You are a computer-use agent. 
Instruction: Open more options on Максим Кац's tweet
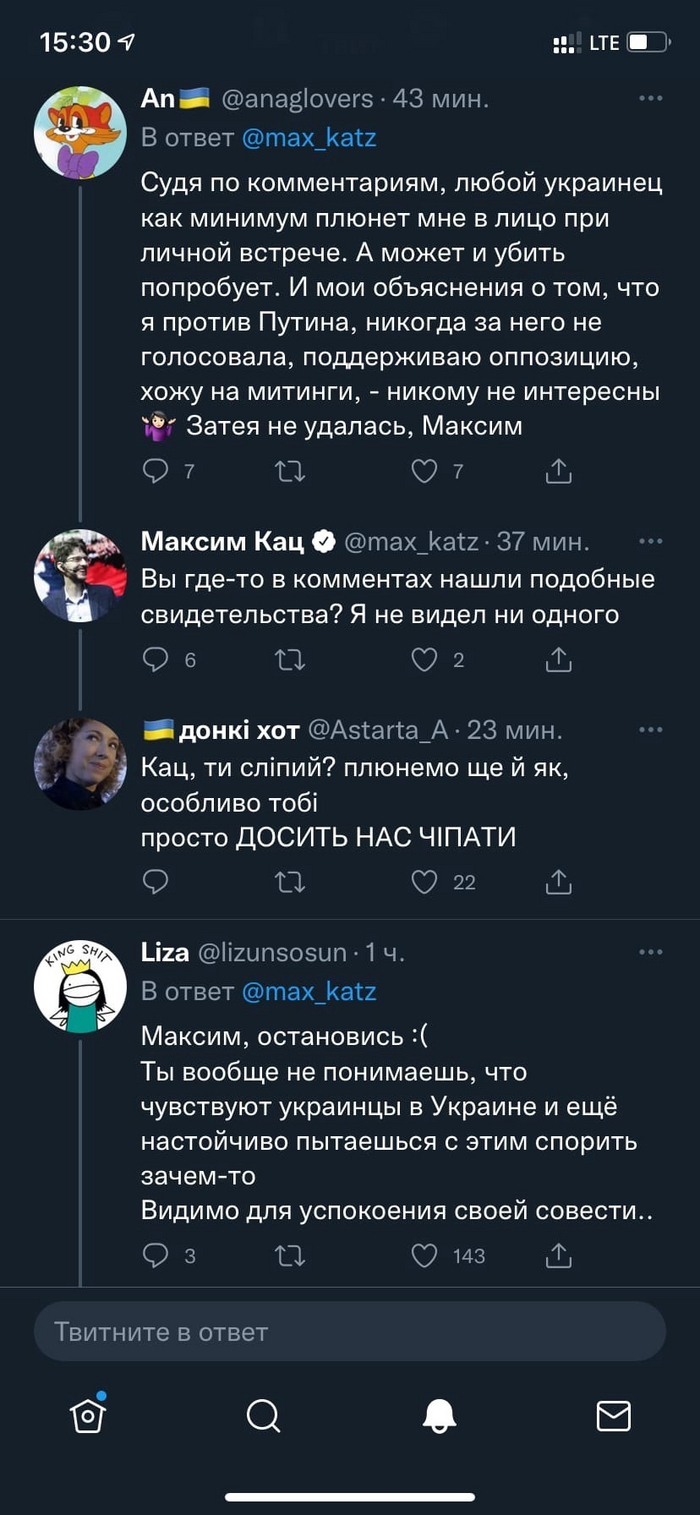(x=650, y=541)
